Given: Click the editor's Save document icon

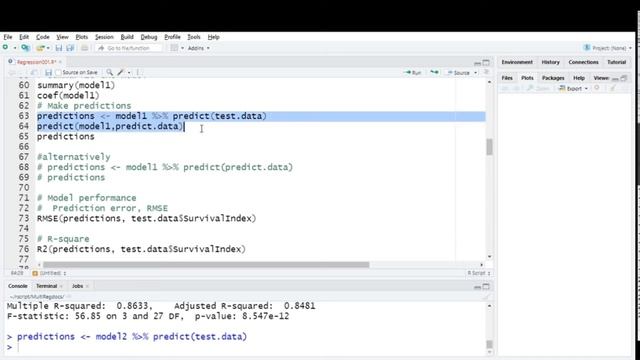Looking at the screenshot, I should [x=48, y=73].
